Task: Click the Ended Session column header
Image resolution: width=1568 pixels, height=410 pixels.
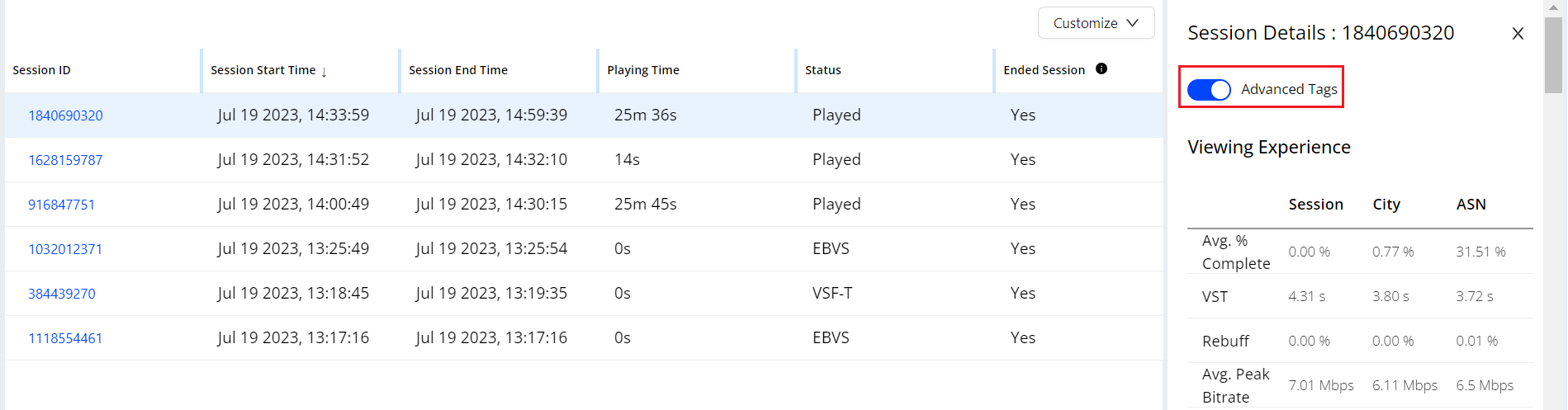Action: coord(1044,70)
